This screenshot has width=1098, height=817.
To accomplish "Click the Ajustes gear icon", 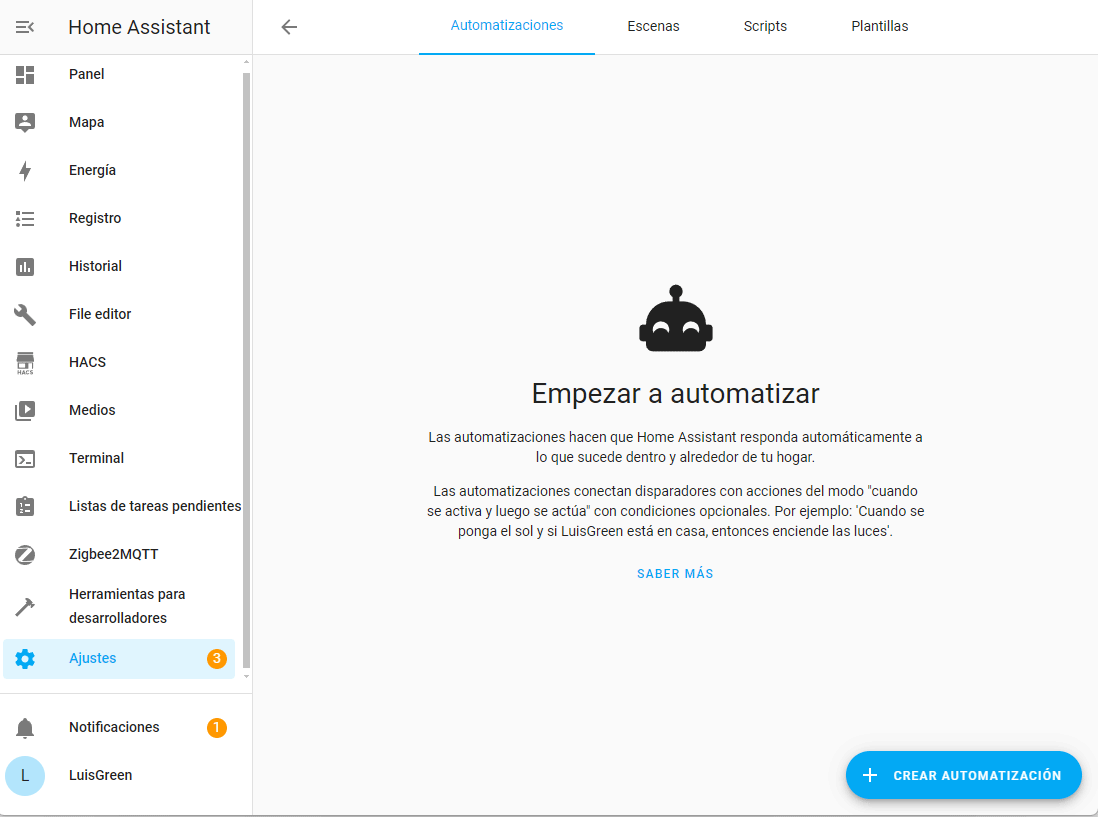I will tap(25, 659).
